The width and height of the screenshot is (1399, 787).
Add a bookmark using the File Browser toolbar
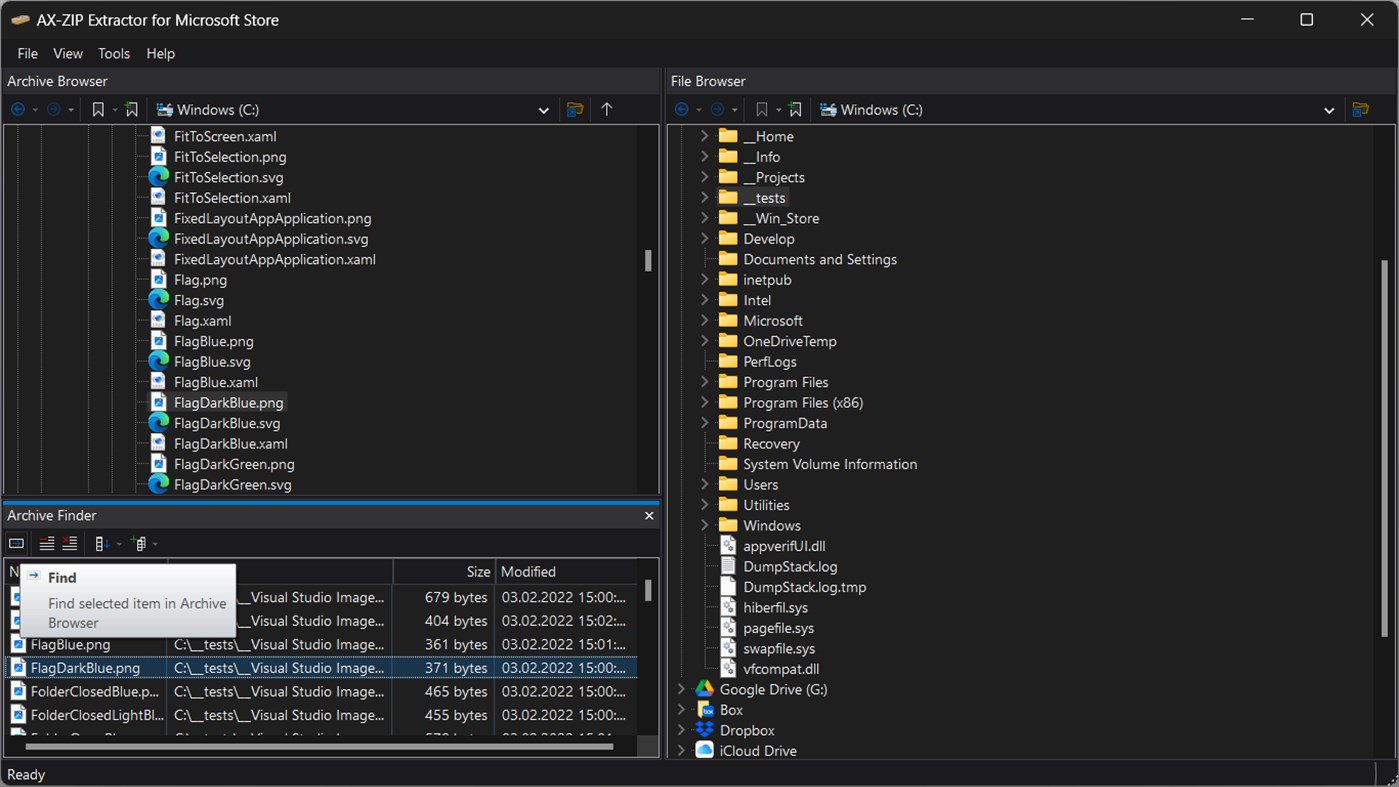click(x=793, y=109)
